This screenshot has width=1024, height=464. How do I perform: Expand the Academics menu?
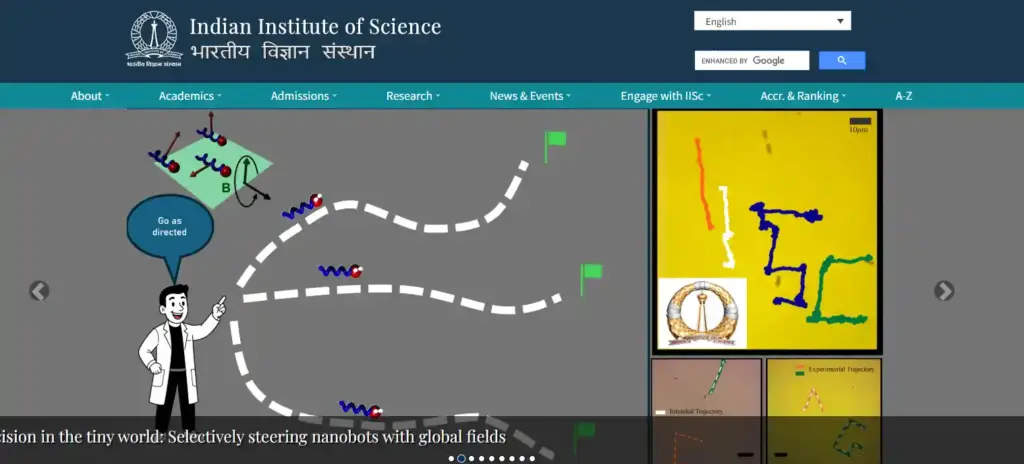pos(189,96)
